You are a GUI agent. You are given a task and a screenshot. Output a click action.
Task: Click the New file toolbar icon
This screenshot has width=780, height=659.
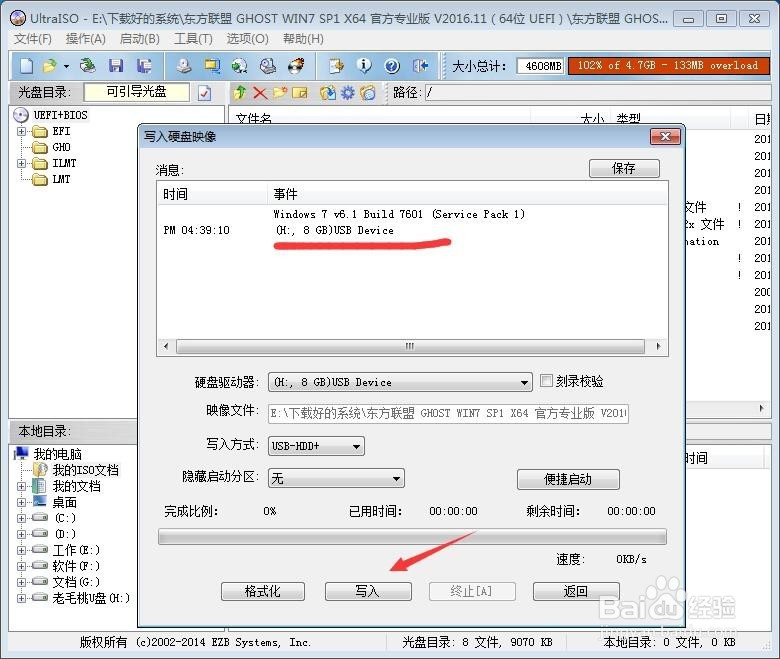coord(26,66)
